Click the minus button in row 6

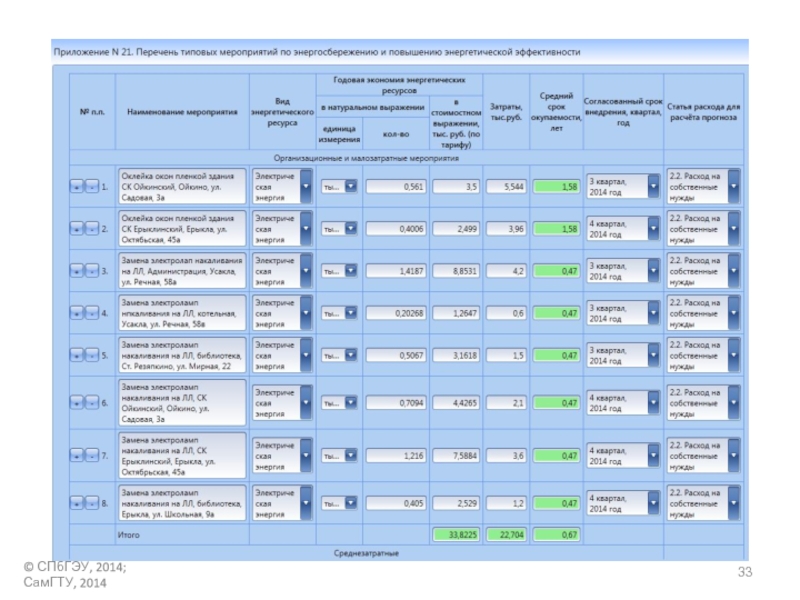(92, 403)
